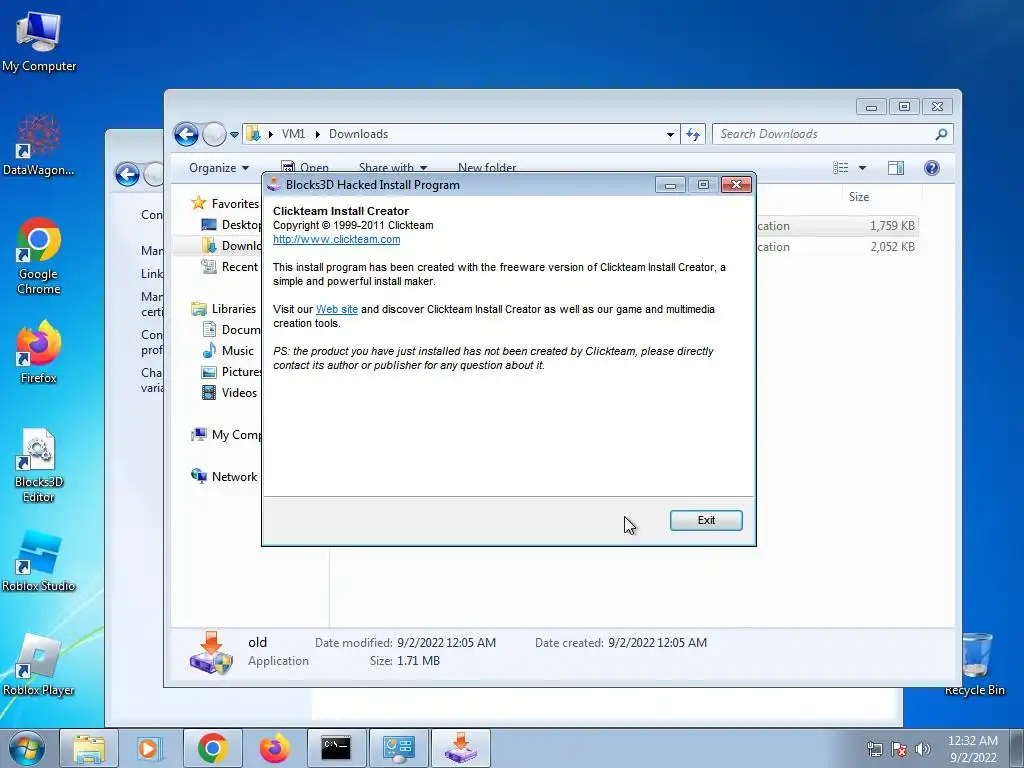The height and width of the screenshot is (768, 1024).
Task: Open the Share with menu
Action: [393, 168]
